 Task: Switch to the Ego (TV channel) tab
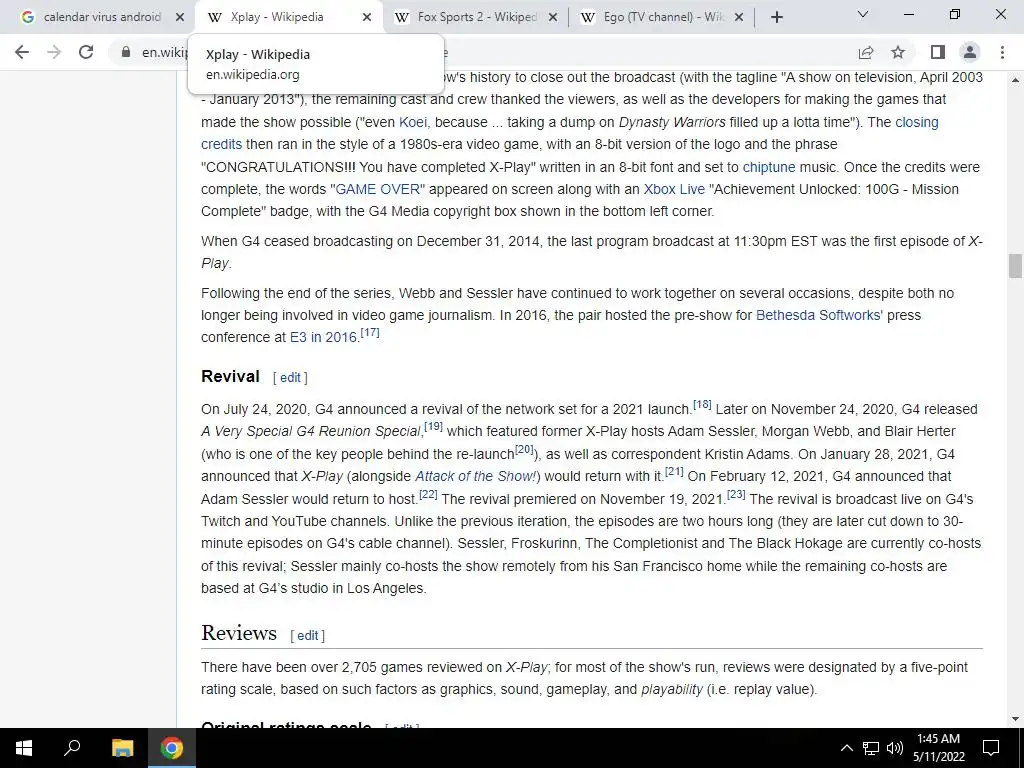point(660,17)
